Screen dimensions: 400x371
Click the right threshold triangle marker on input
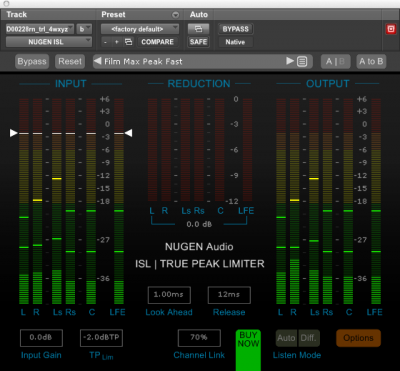[128, 133]
